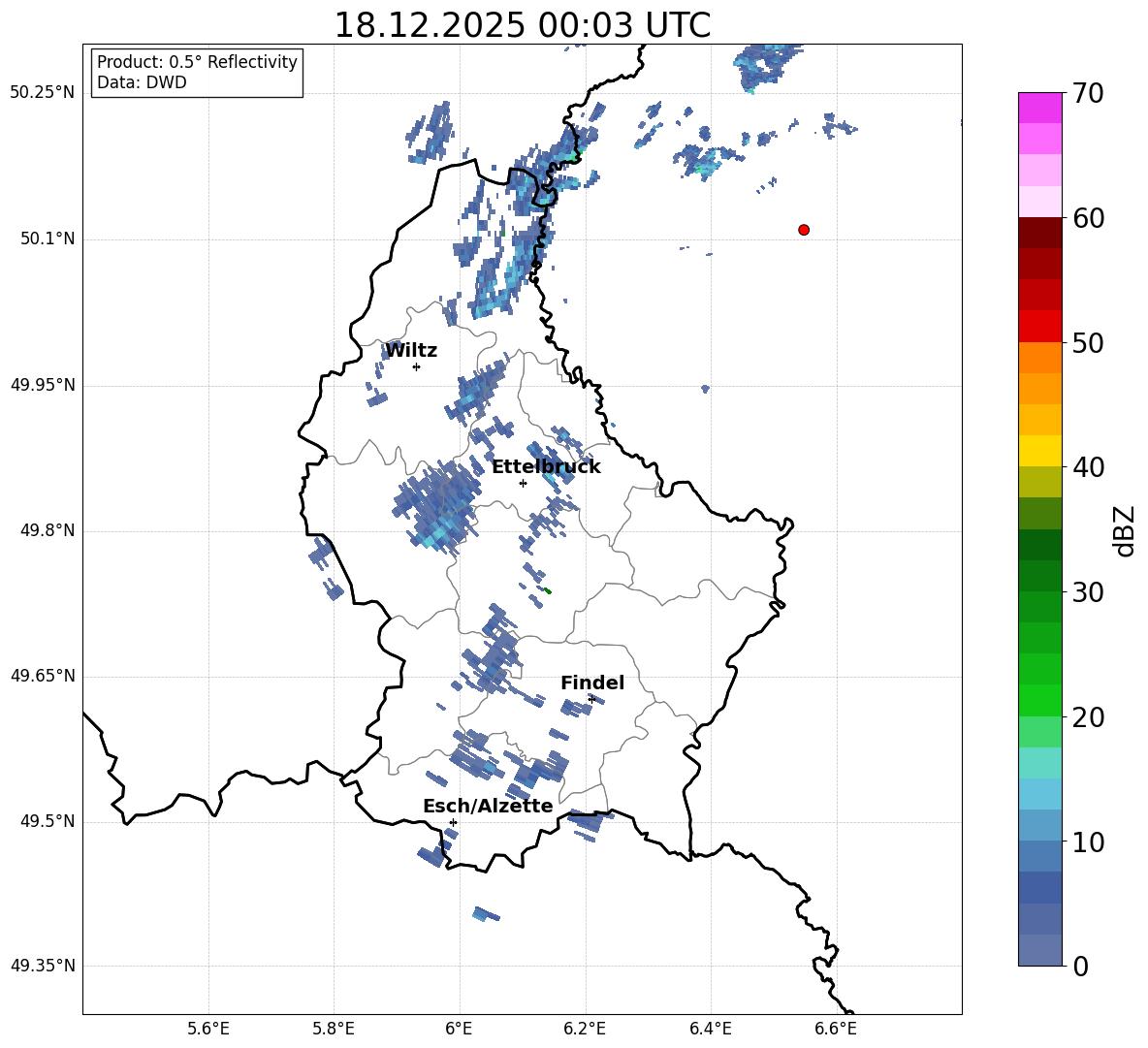The width and height of the screenshot is (1148, 1048).
Task: Click the 5.8°E longitude label
Action: pos(334,1029)
